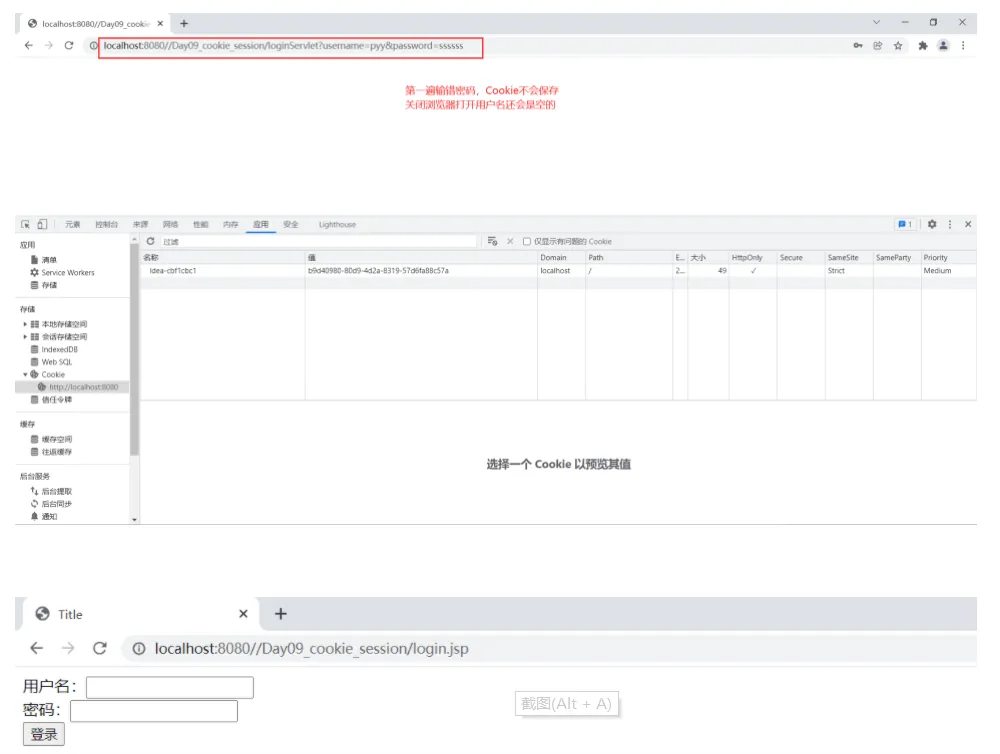Open the DevTools issues badge showing 1
1000x754 pixels.
click(905, 225)
